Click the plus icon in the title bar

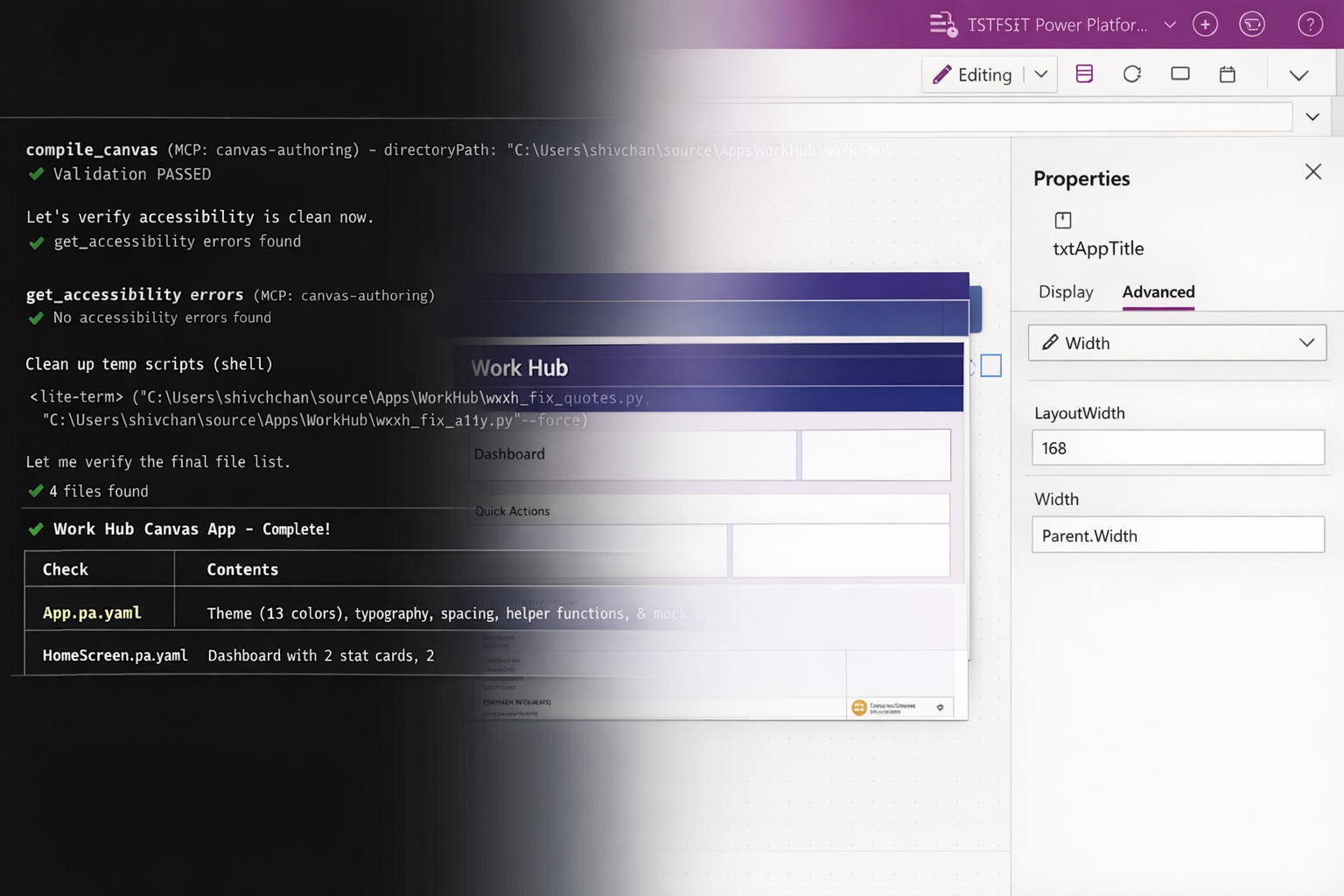[x=1205, y=24]
